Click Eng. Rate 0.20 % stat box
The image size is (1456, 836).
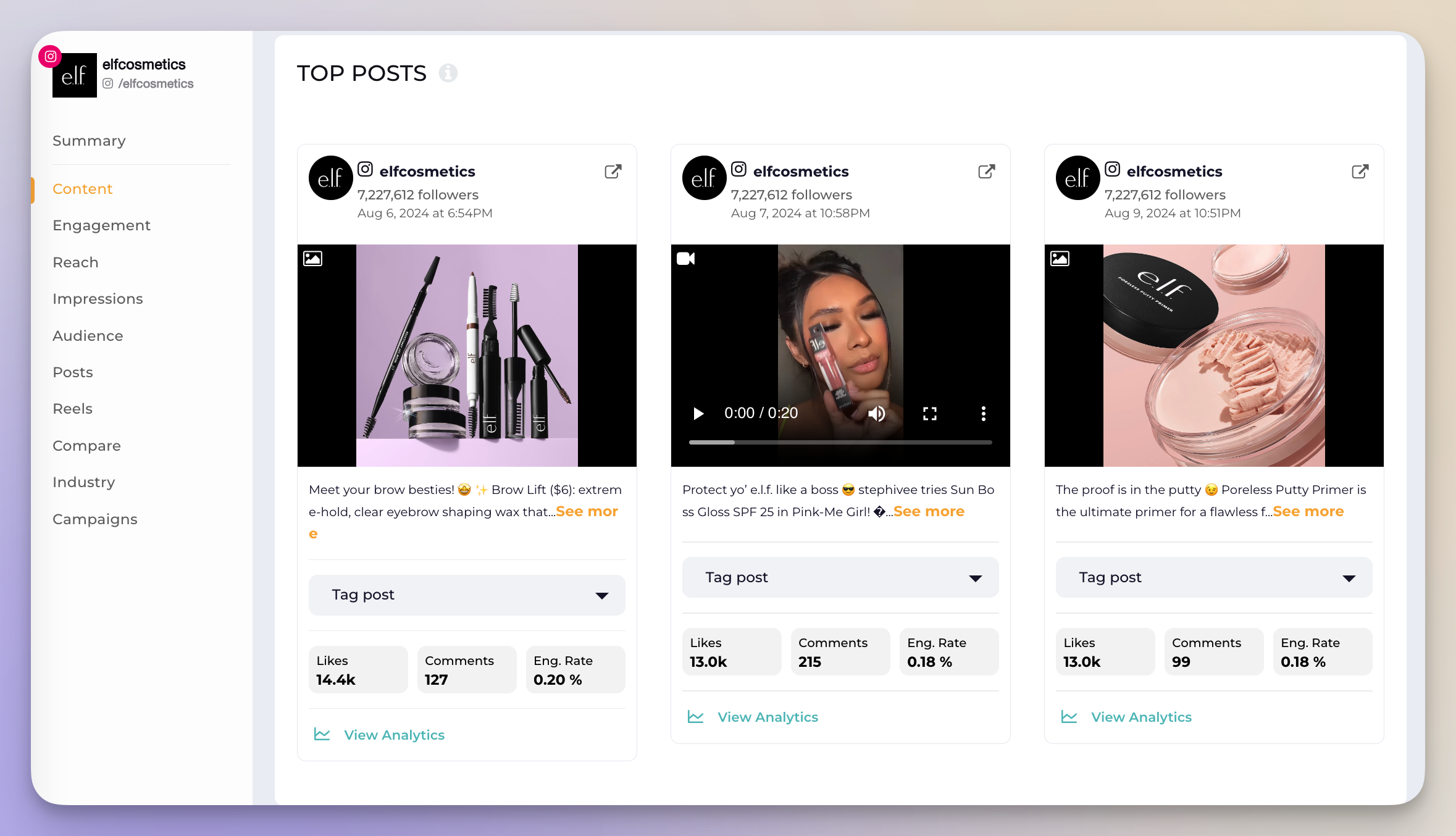pyautogui.click(x=575, y=670)
